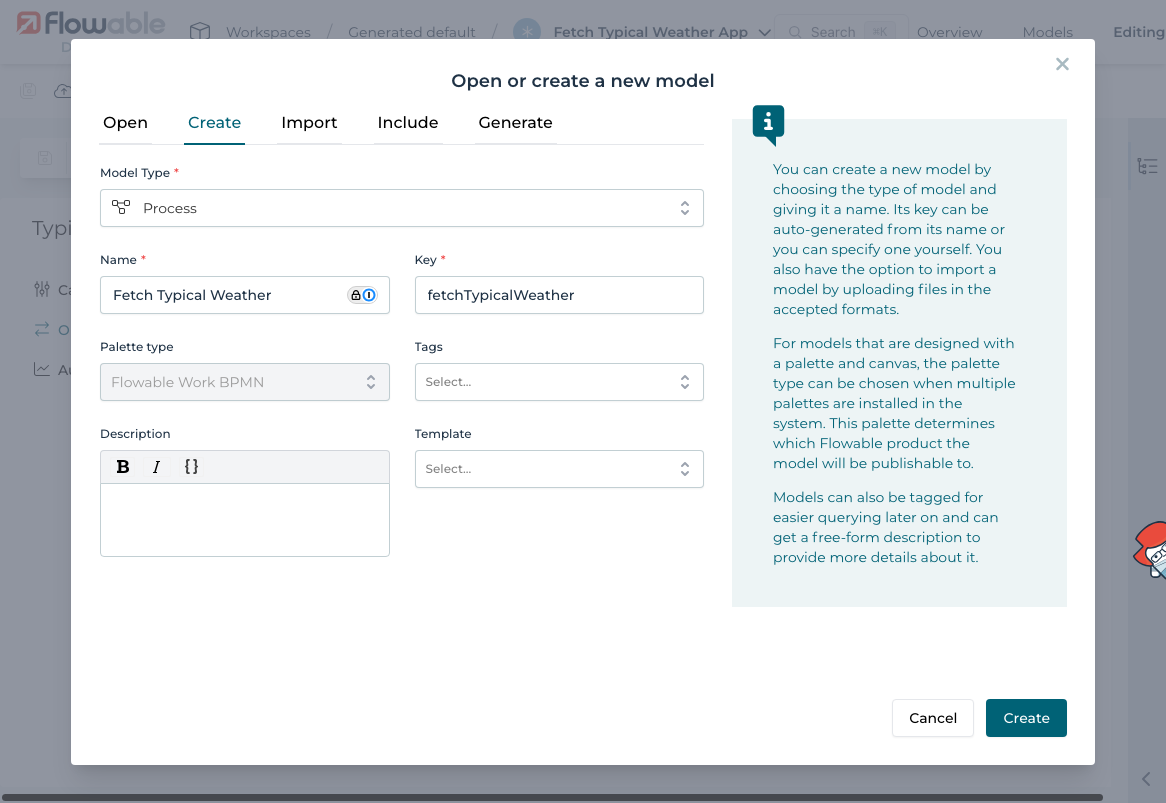Cancel the model creation dialog
This screenshot has width=1166, height=803.
tap(932, 717)
